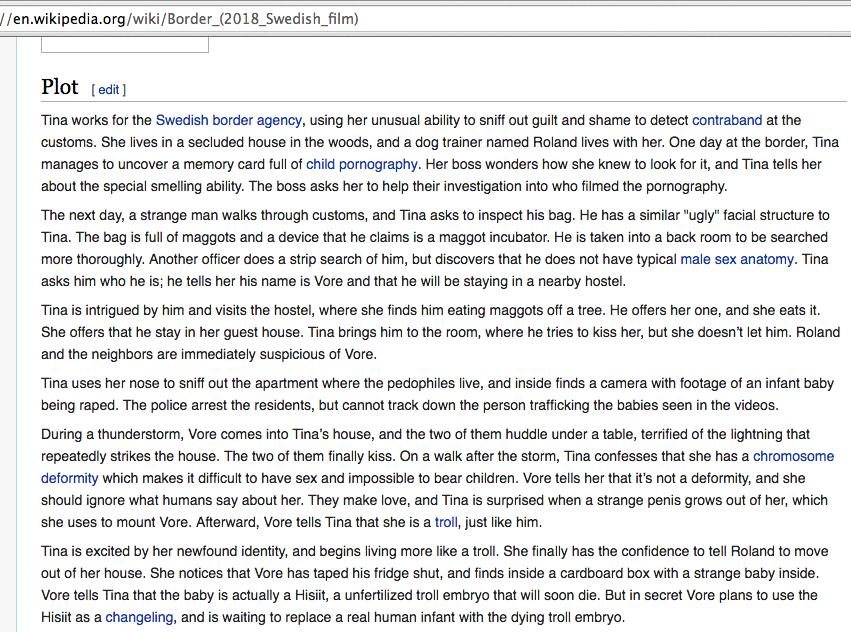Open the changeling article link
The width and height of the screenshot is (851, 632).
point(139,617)
